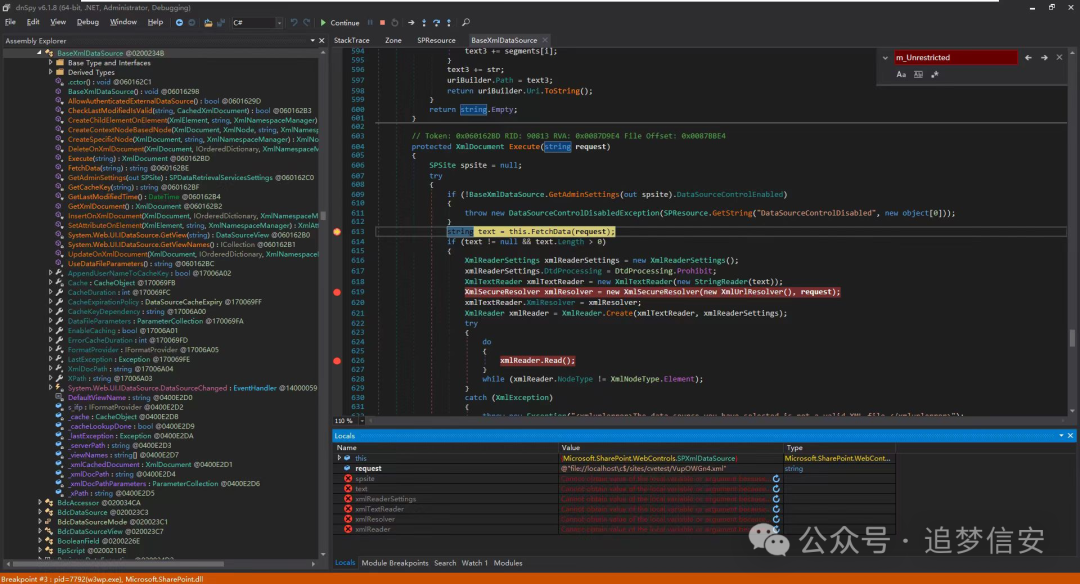Click the Navigate Backward arrow icon
This screenshot has width=1080, height=584.
180,22
